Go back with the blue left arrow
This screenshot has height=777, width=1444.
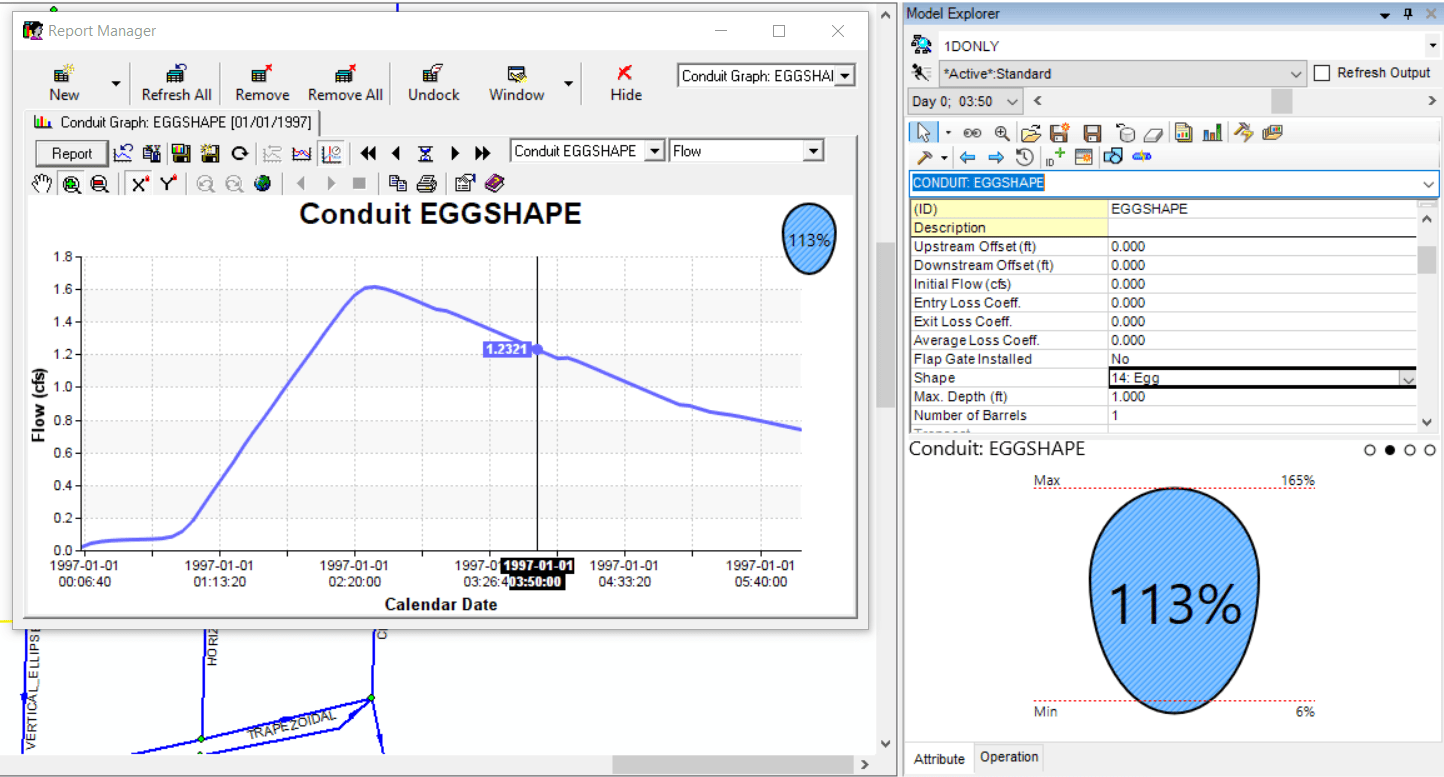click(x=967, y=157)
